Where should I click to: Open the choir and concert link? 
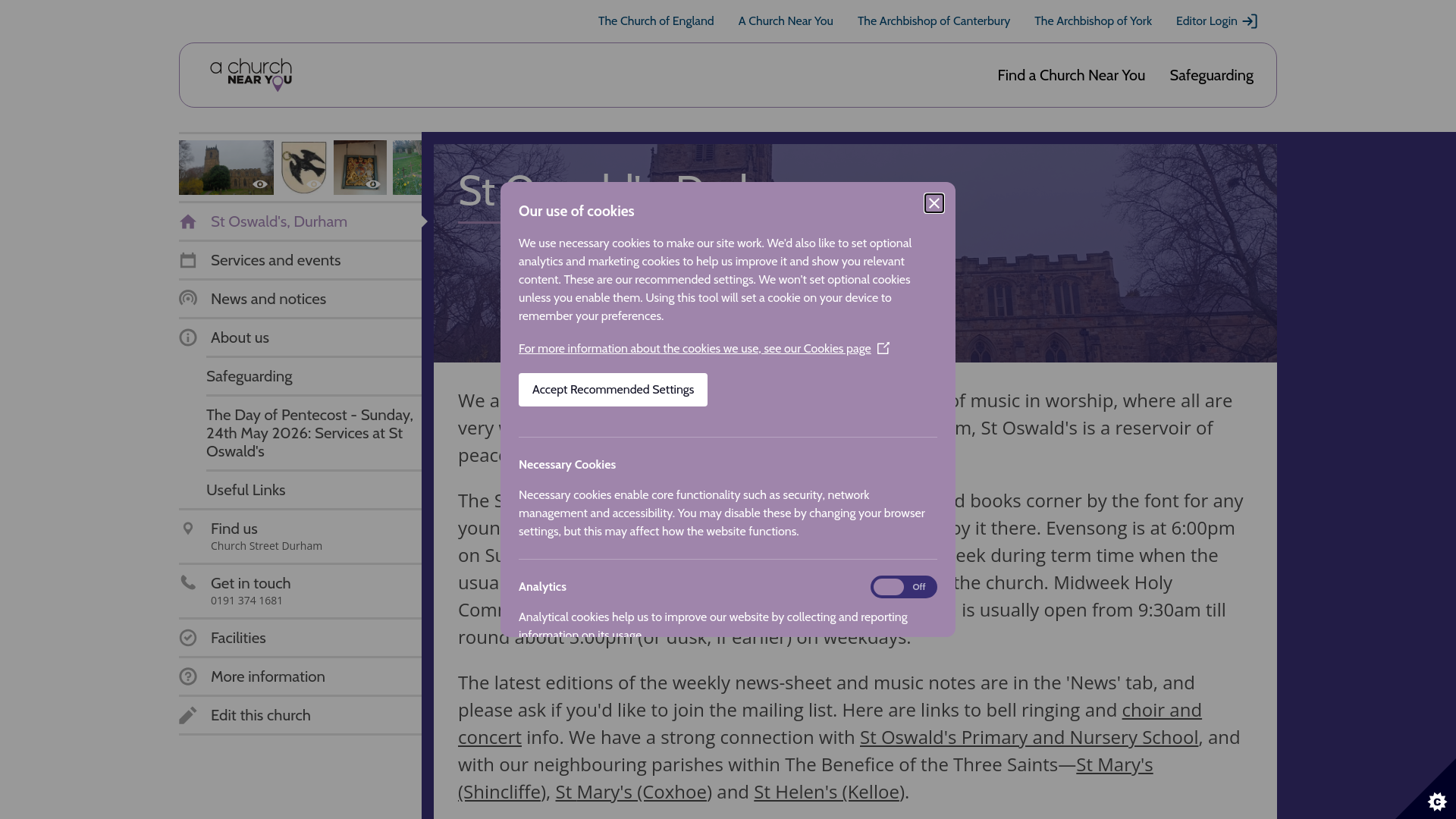(1162, 711)
